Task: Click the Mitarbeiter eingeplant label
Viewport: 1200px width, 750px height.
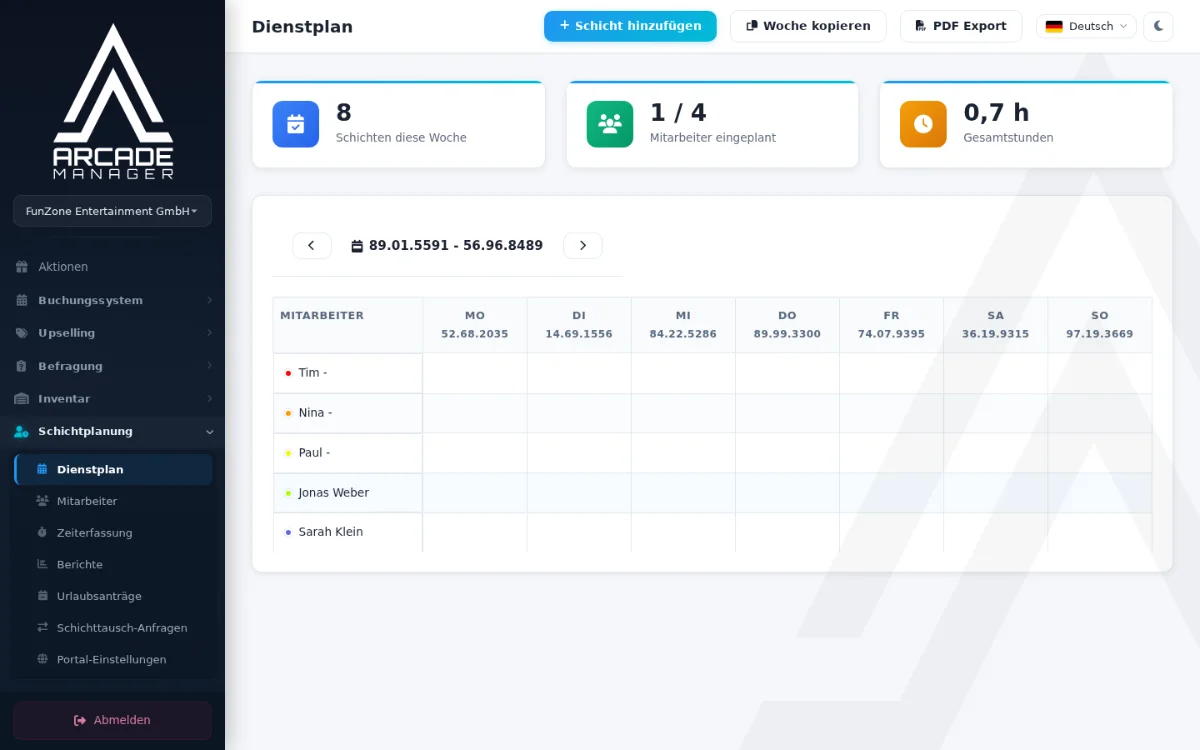Action: pyautogui.click(x=713, y=138)
